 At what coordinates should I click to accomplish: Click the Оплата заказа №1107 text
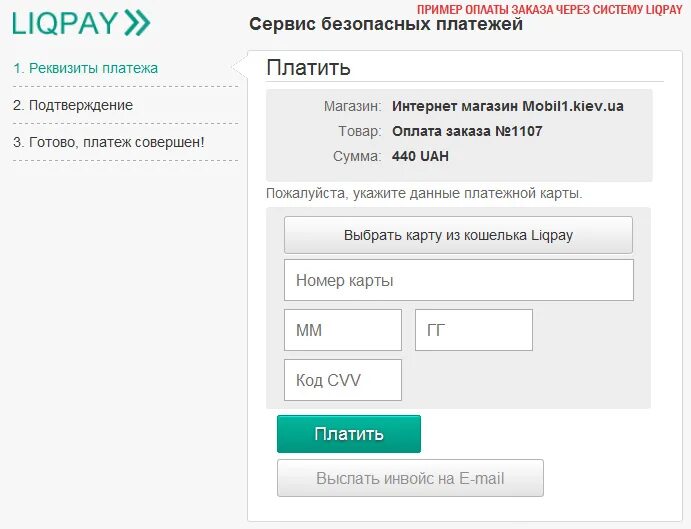point(467,131)
